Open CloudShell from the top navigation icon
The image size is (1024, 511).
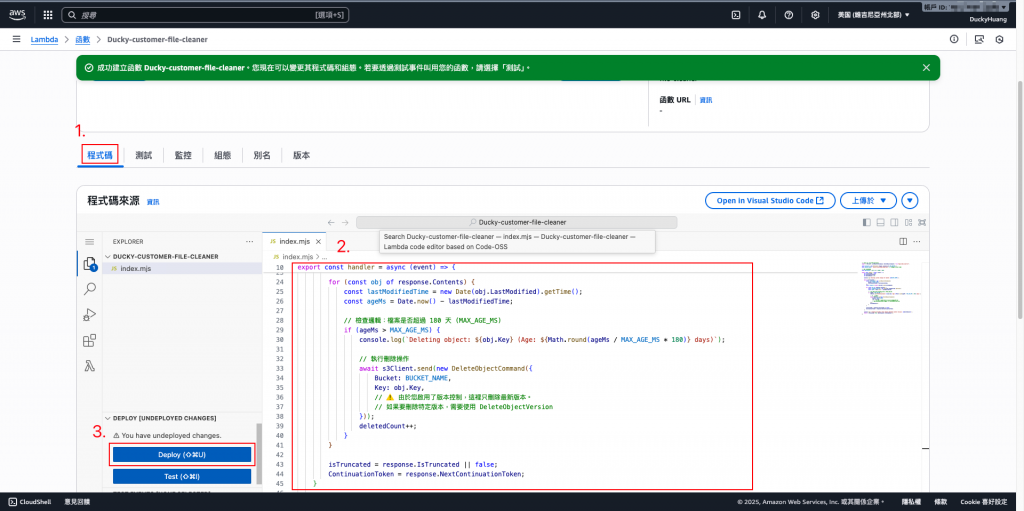coord(736,14)
